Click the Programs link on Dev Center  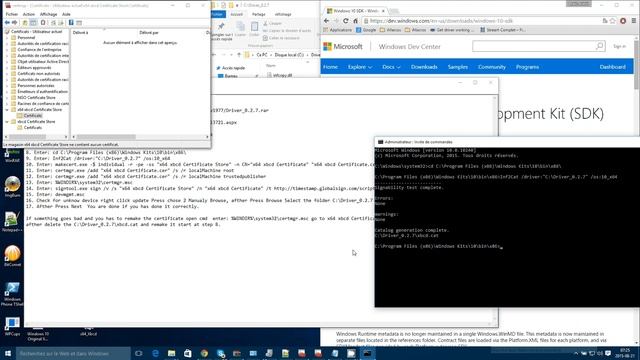527,67
